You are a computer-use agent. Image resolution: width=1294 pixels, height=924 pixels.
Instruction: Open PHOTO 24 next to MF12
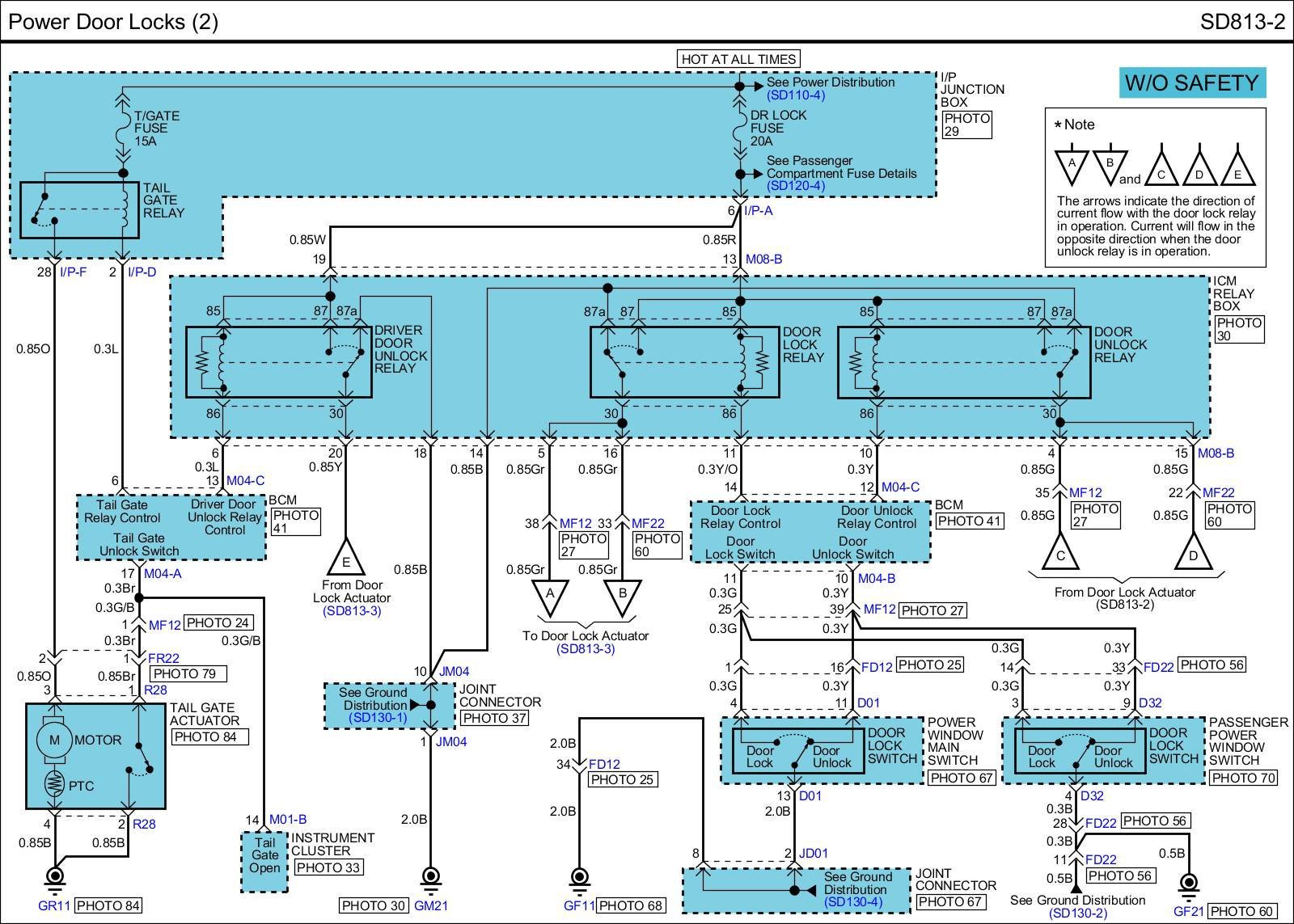coord(218,623)
